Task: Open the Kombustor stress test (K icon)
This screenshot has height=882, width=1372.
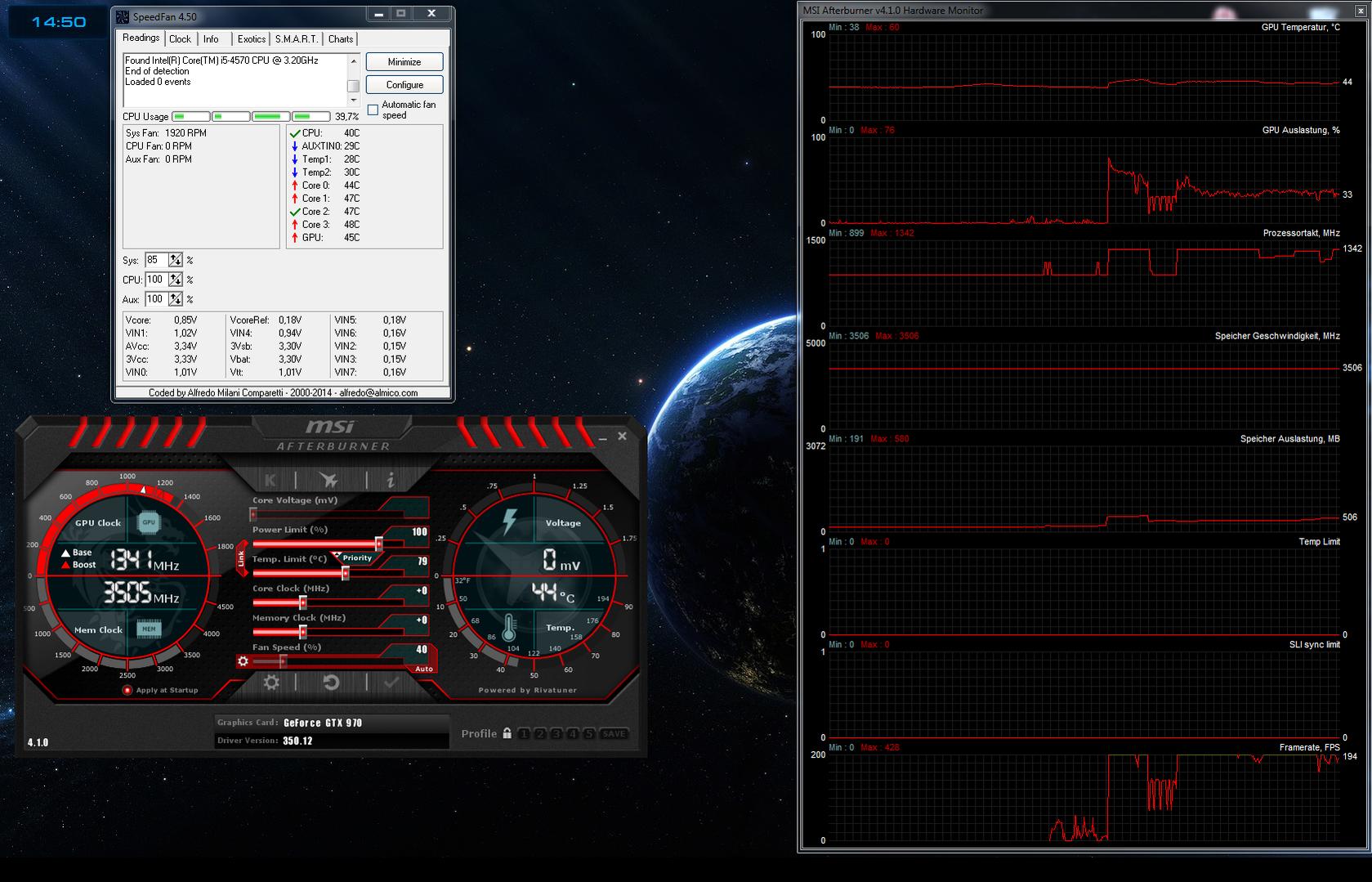Action: click(270, 480)
